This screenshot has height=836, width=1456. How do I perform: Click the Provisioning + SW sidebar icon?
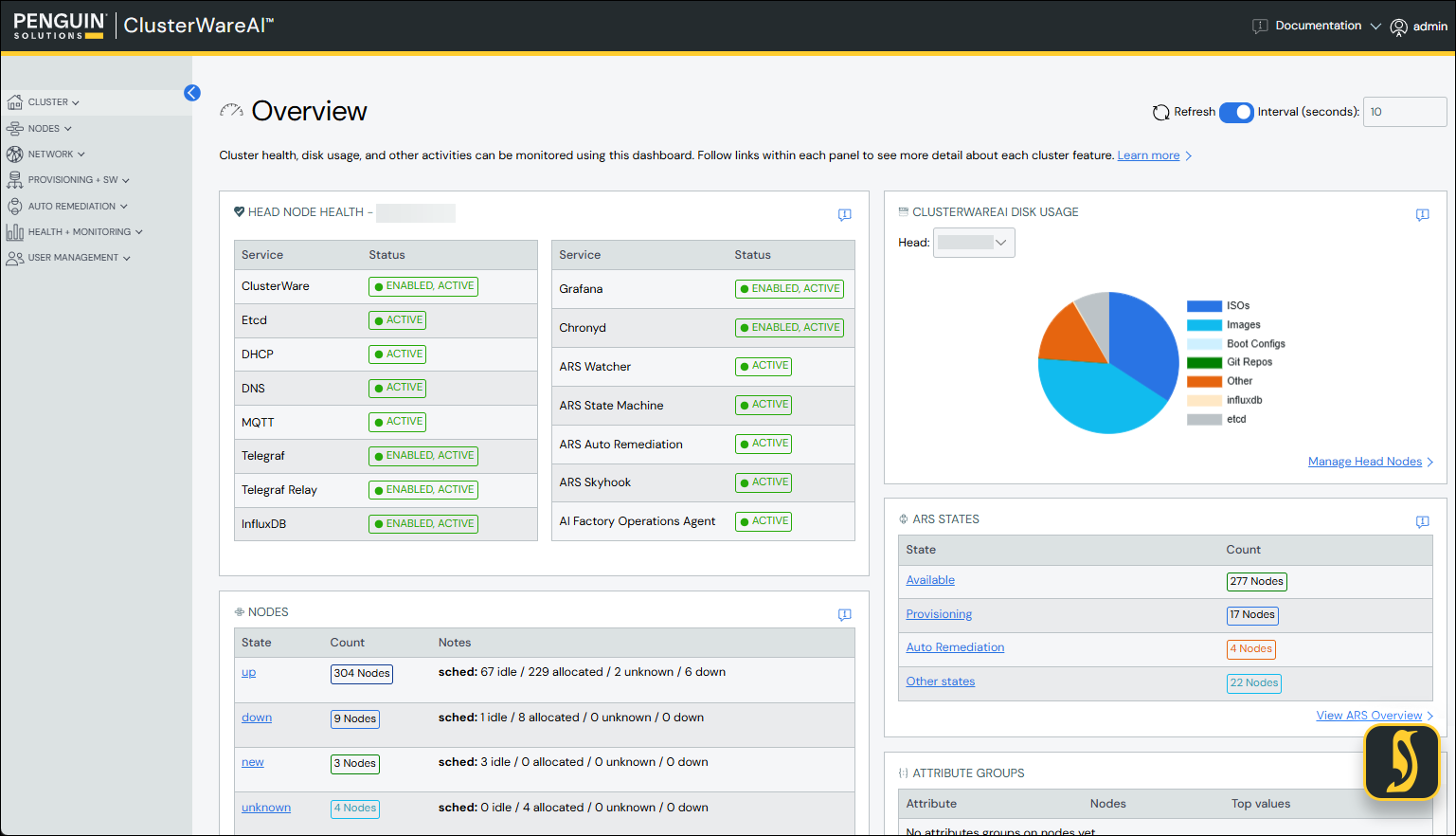(14, 180)
